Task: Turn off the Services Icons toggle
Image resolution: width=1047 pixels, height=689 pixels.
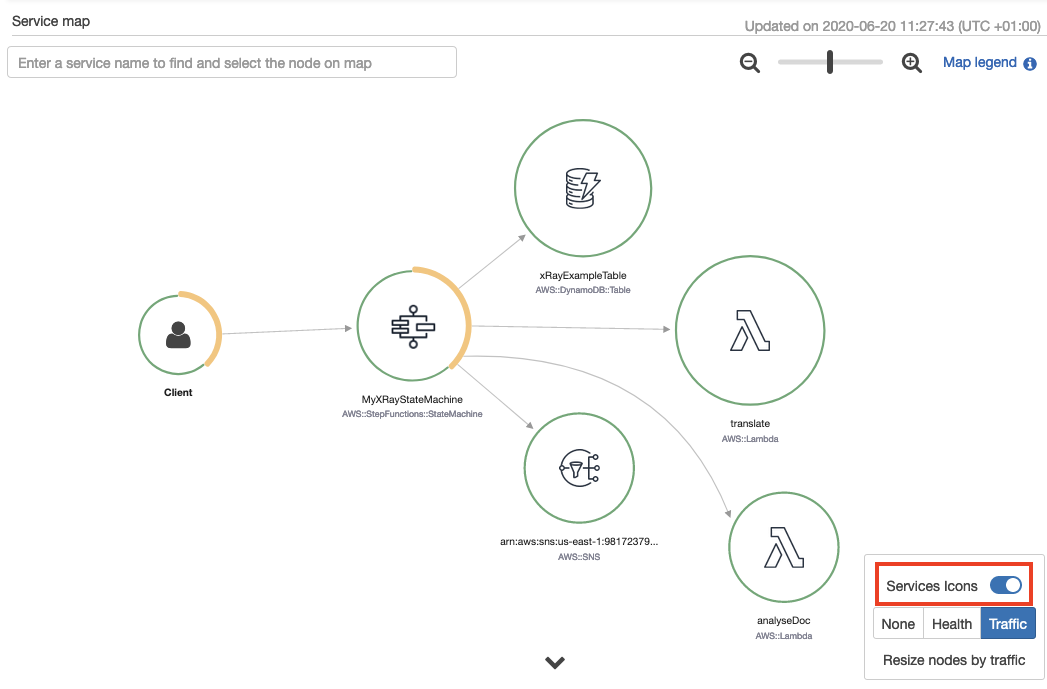Action: pyautogui.click(x=1006, y=586)
